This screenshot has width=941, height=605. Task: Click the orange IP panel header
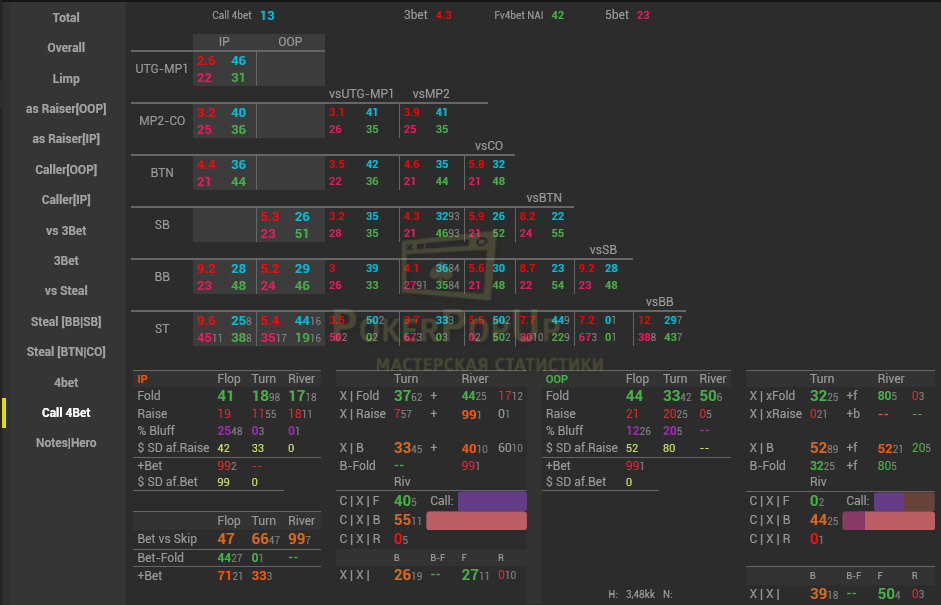(143, 379)
